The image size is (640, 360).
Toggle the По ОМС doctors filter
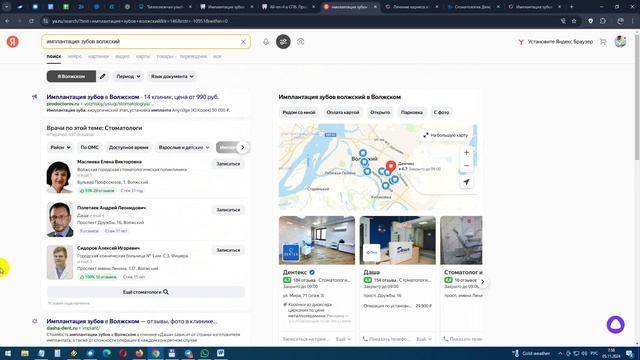[89, 147]
